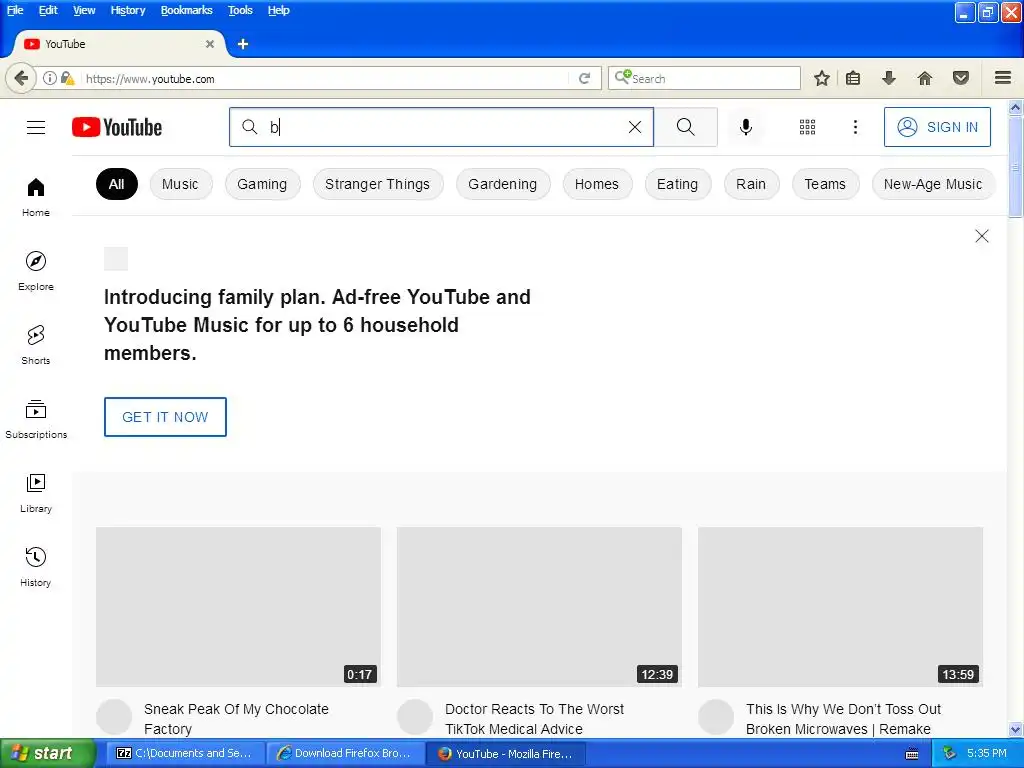The height and width of the screenshot is (768, 1024).
Task: Open the Firefox Help menu
Action: coord(278,10)
